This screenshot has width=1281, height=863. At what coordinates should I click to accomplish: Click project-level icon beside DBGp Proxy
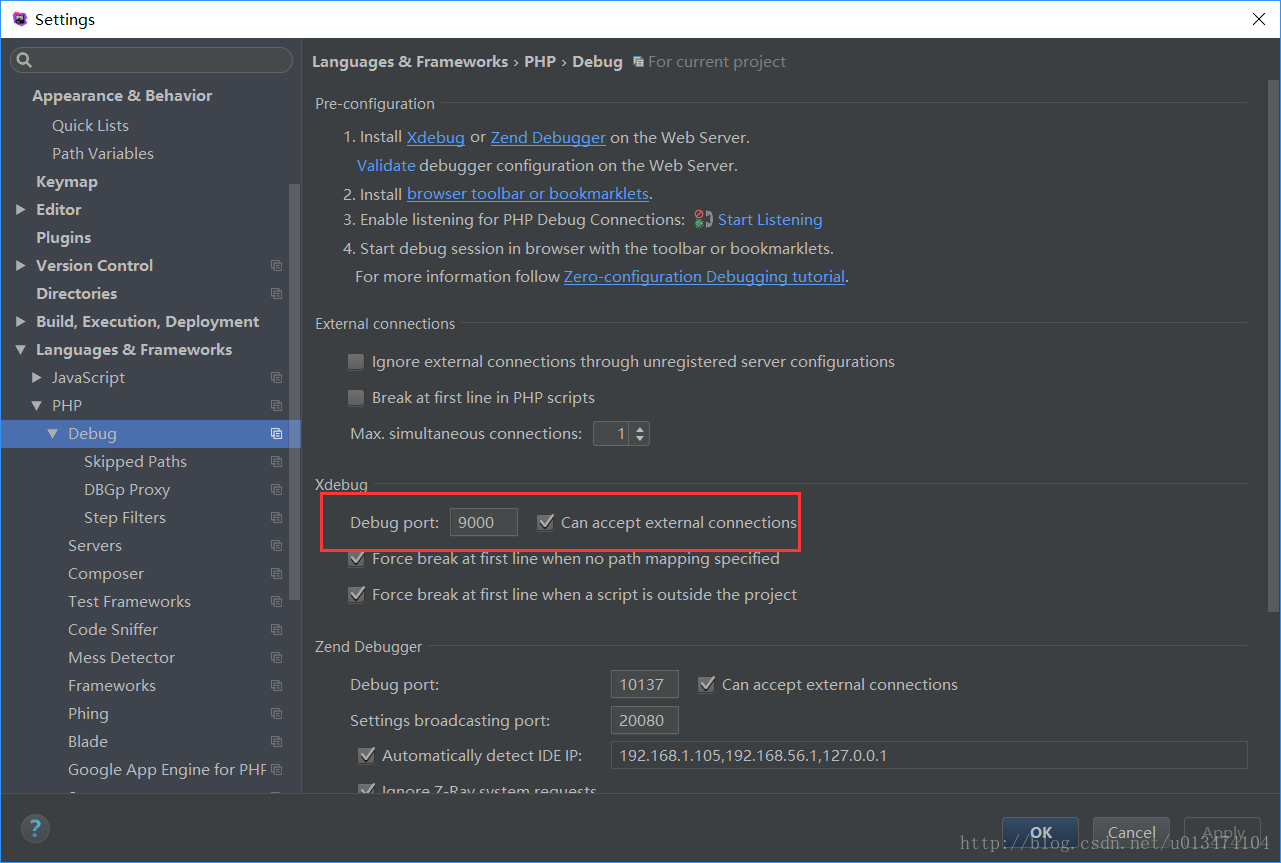[276, 490]
